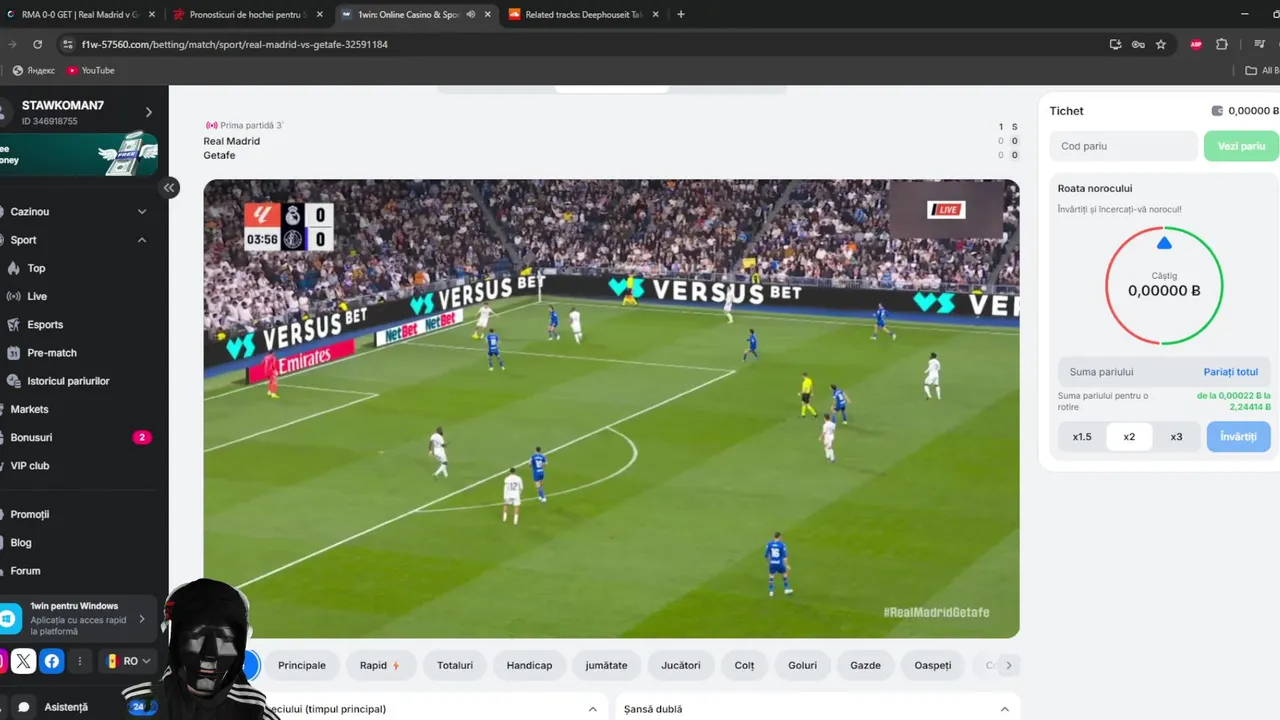Click the live match video stream

click(611, 408)
